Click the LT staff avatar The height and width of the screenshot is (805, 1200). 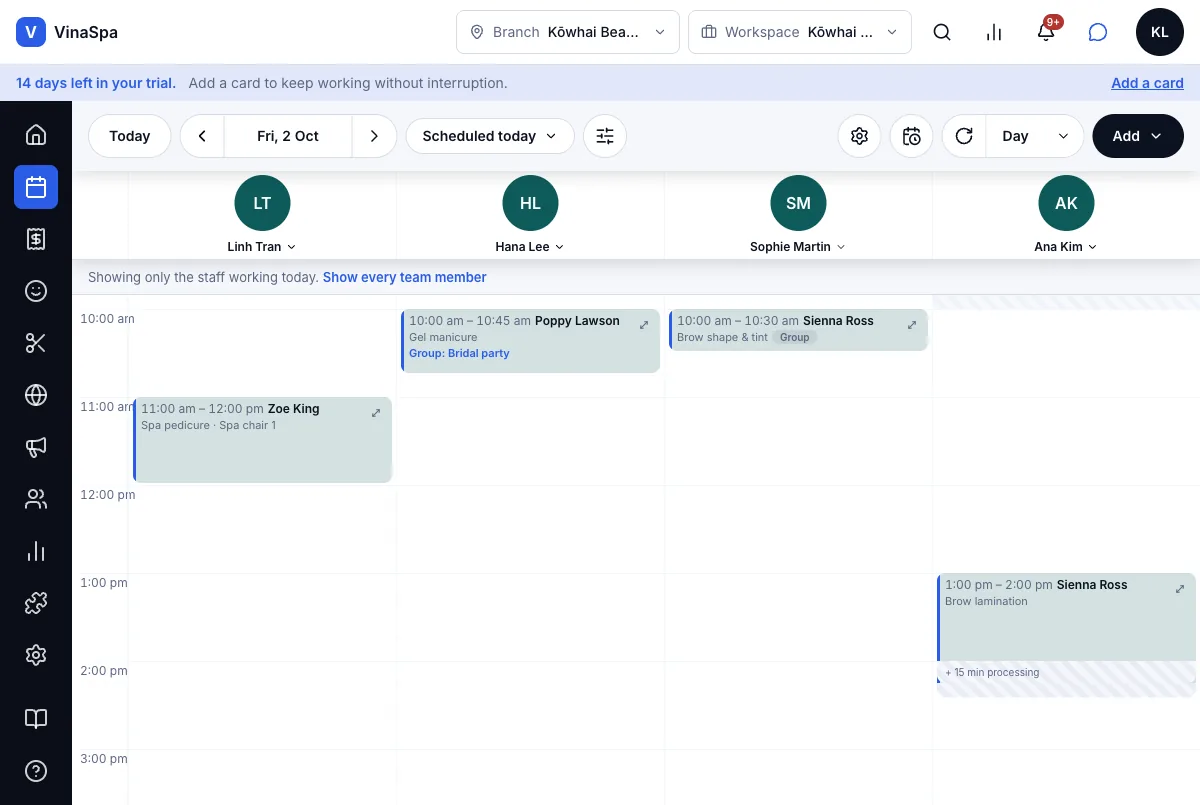click(262, 203)
